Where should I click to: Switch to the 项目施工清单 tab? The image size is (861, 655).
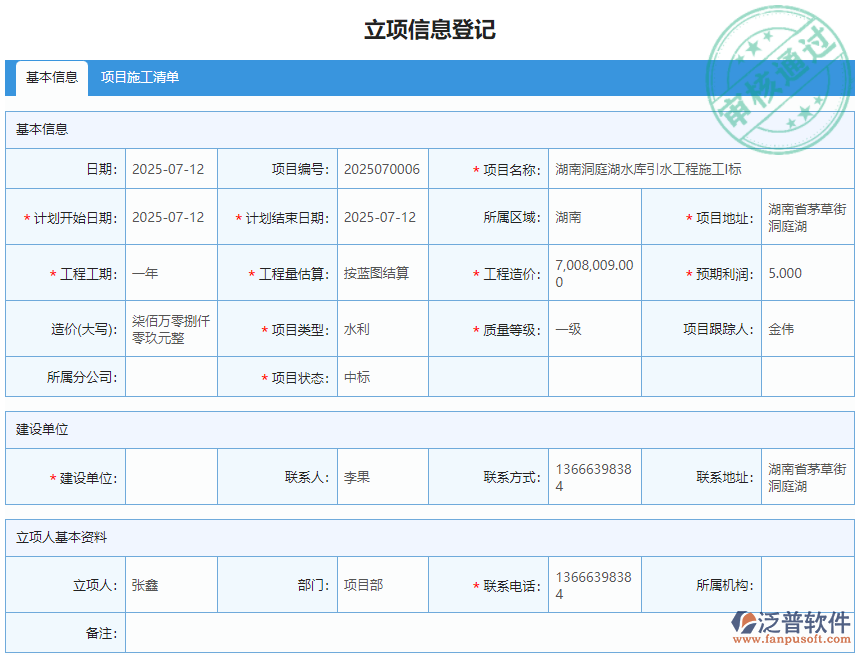click(141, 77)
